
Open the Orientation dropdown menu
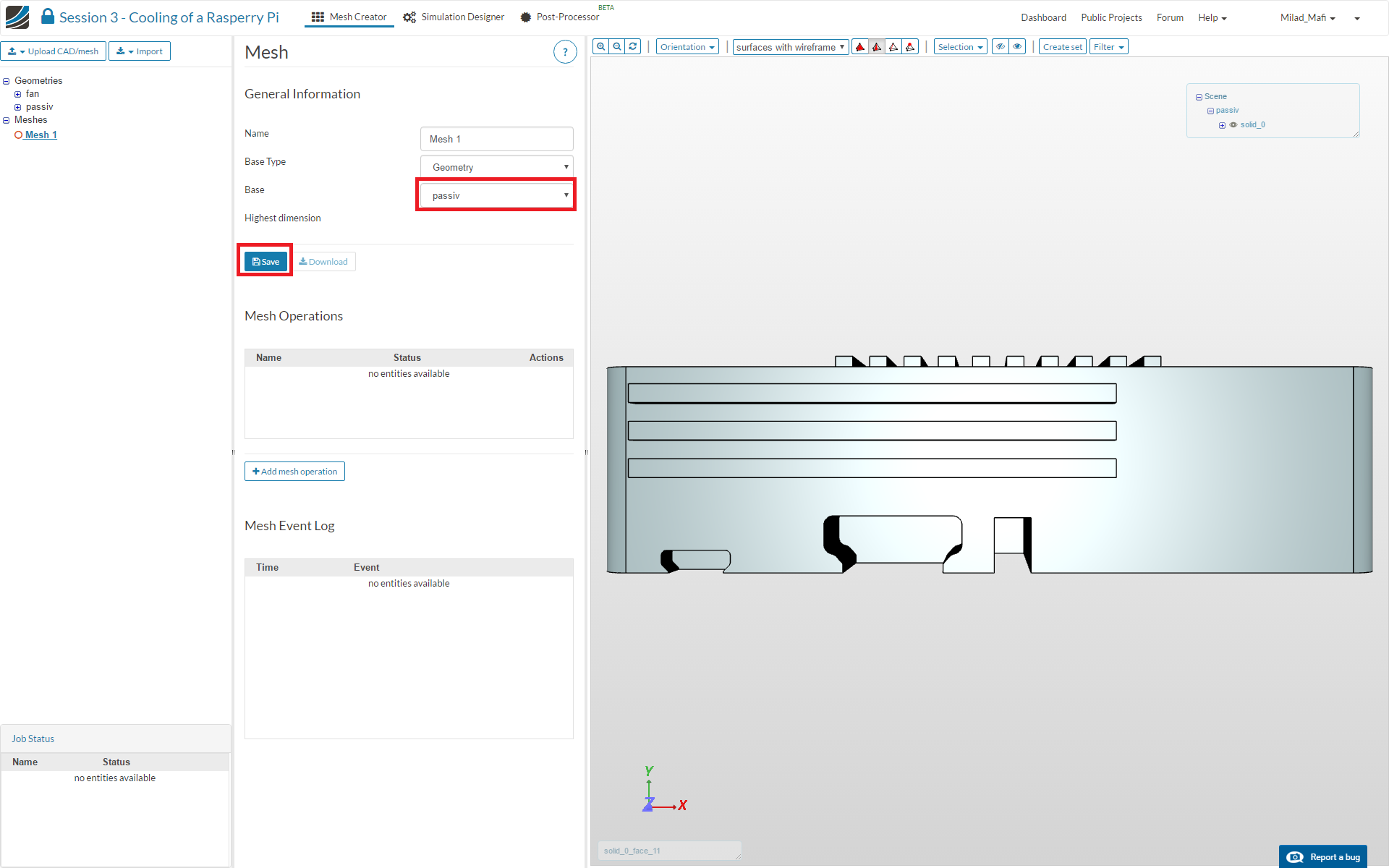tap(687, 47)
